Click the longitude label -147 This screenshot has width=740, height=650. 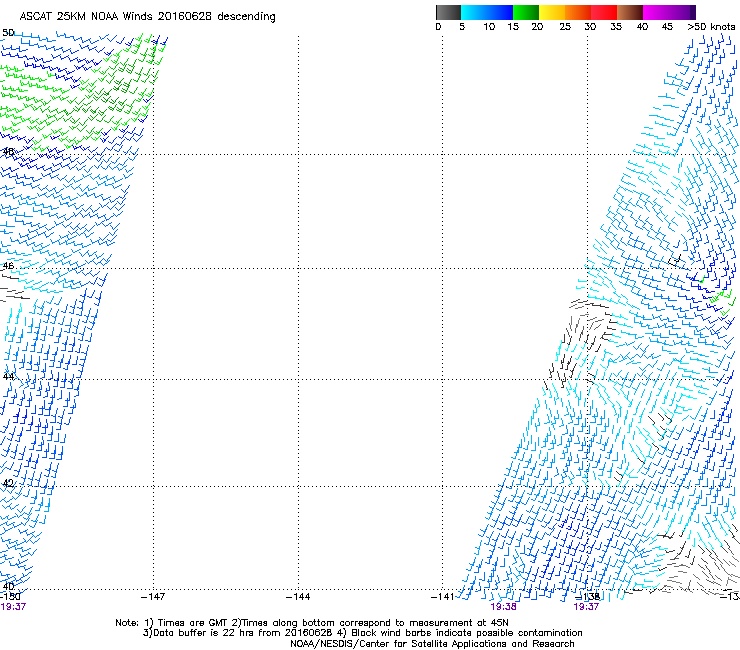tap(153, 597)
